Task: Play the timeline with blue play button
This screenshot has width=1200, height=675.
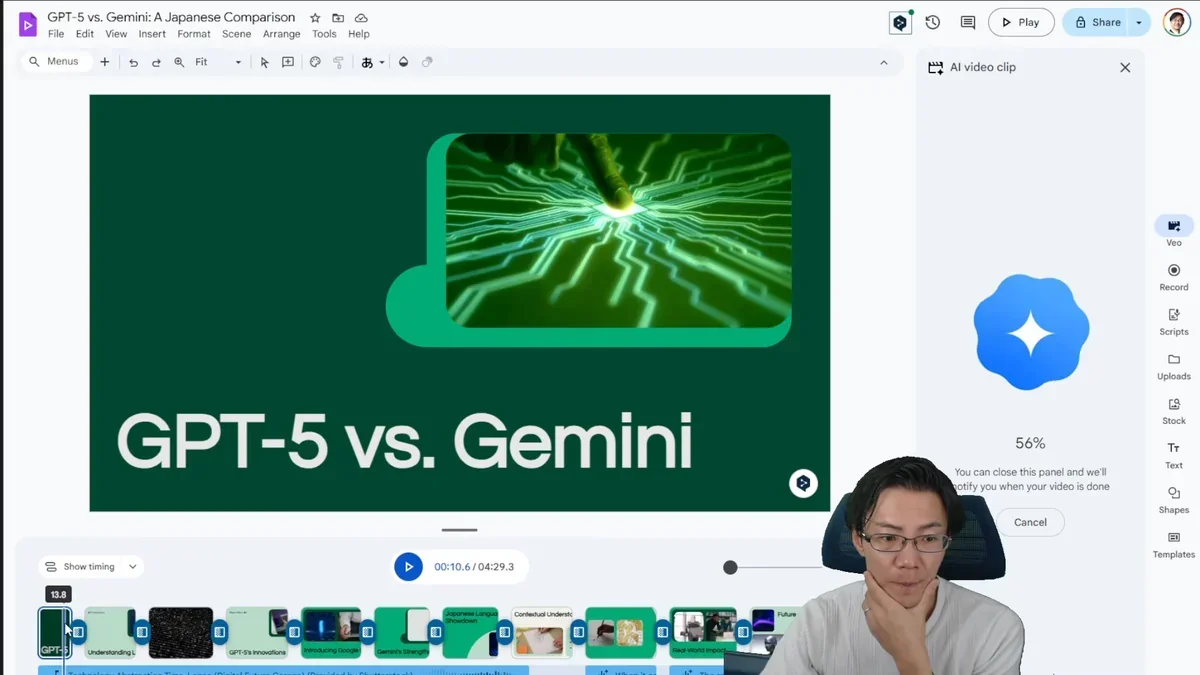Action: point(408,567)
